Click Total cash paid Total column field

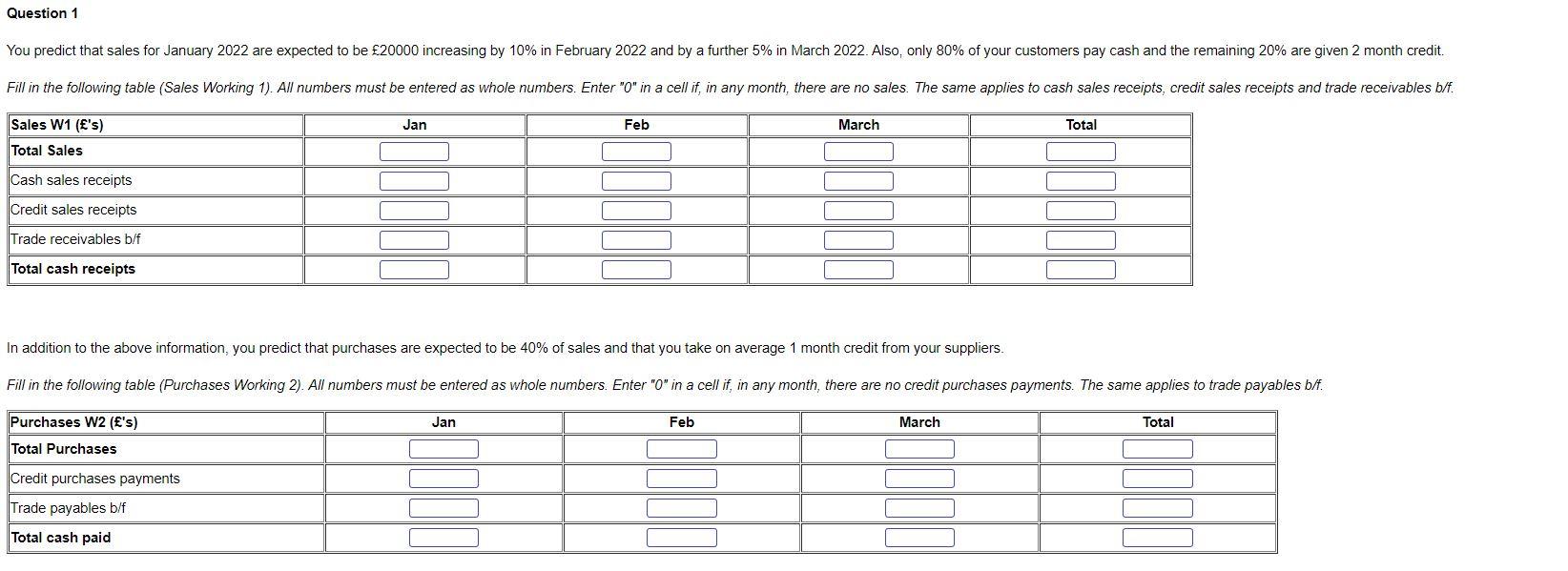[1157, 538]
